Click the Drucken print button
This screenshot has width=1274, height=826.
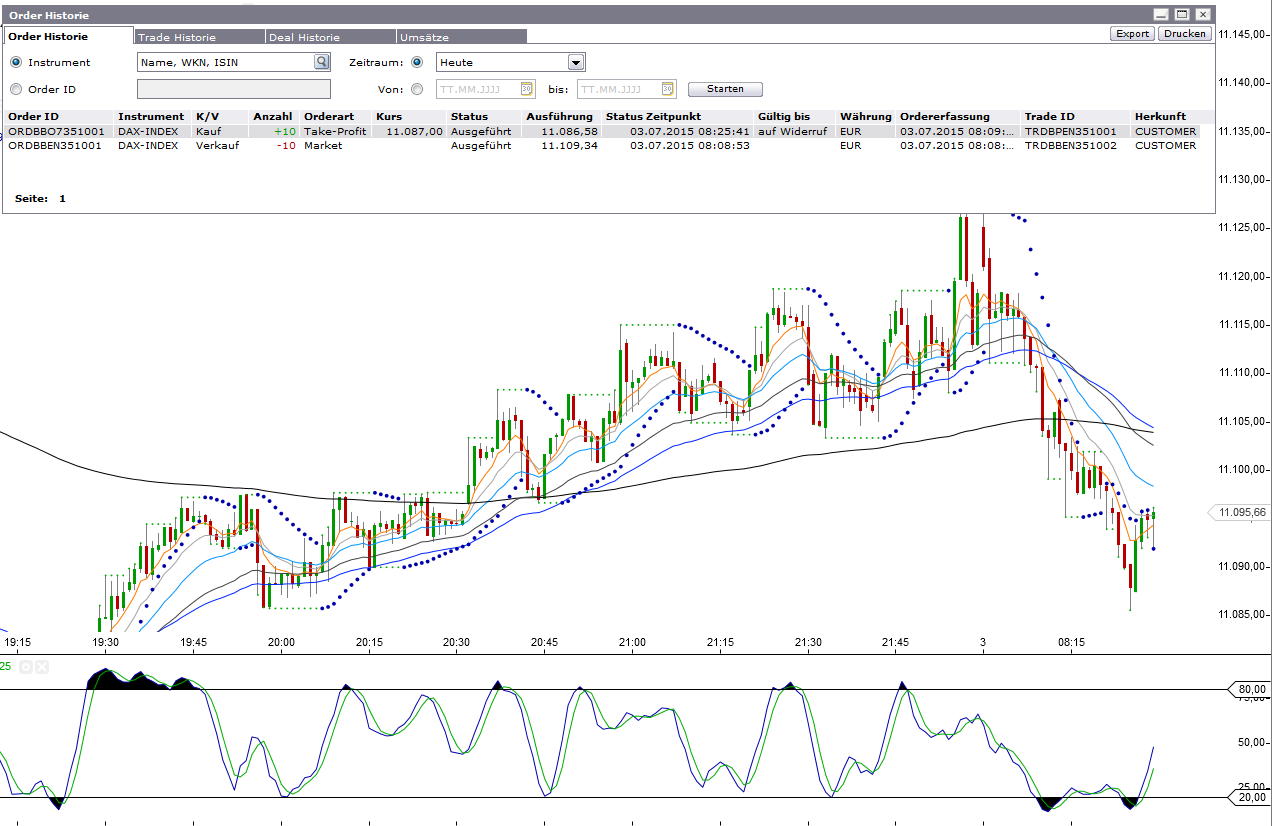click(x=1185, y=33)
